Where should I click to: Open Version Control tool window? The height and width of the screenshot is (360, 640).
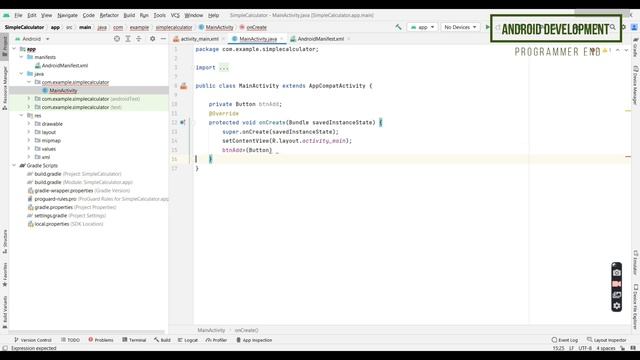[33, 340]
